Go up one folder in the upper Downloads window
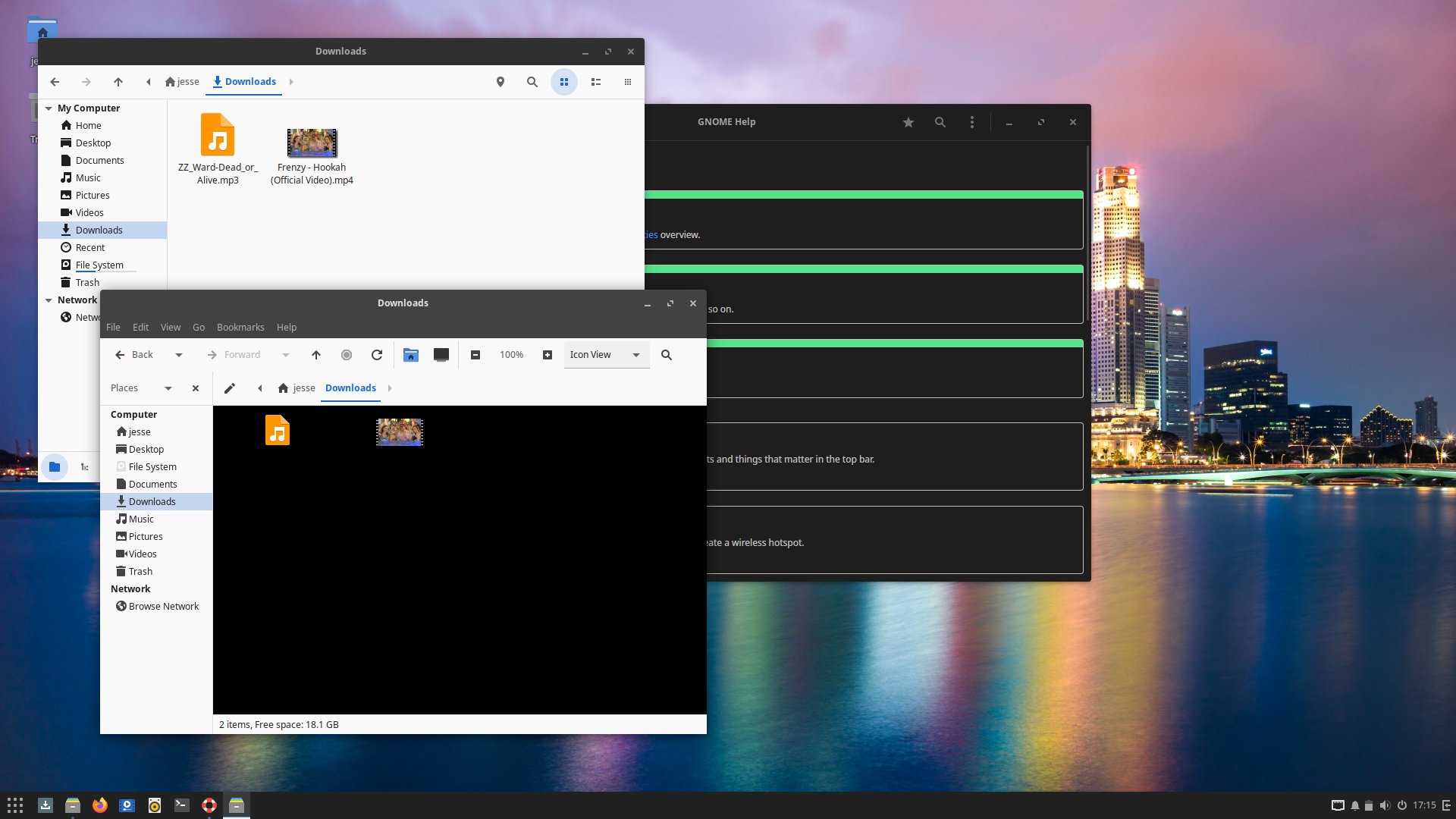This screenshot has width=1456, height=819. pos(118,82)
